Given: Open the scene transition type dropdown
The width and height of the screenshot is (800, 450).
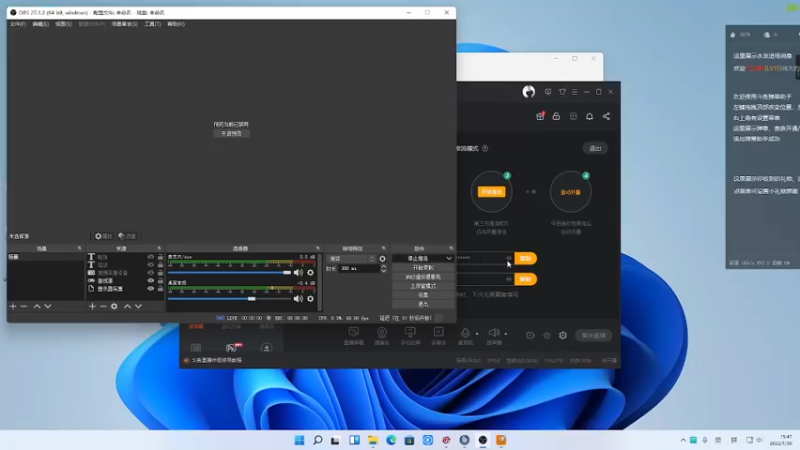Looking at the screenshot, I should [x=351, y=259].
